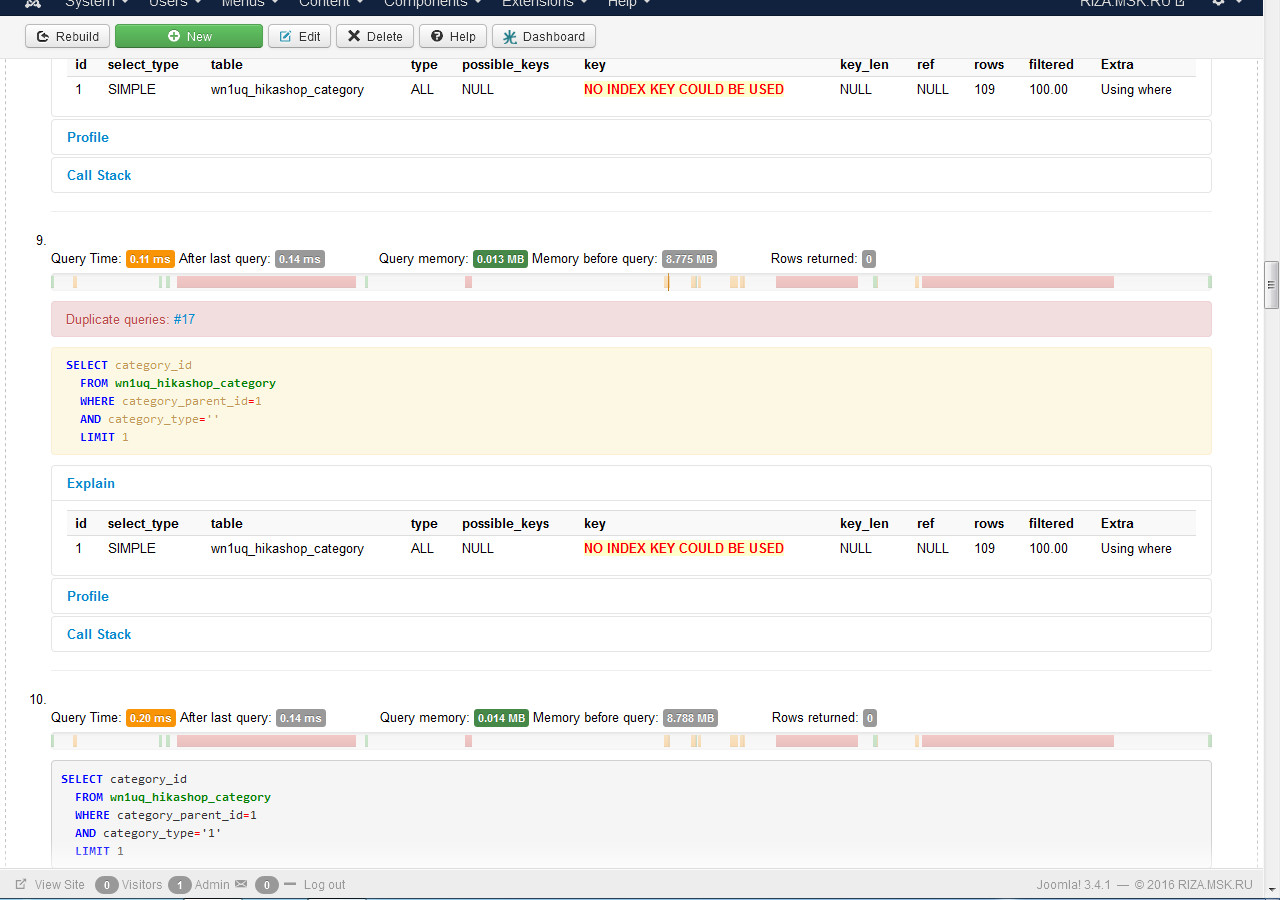This screenshot has height=900, width=1280.
Task: Click the 0.014 MB Query memory badge
Action: [x=501, y=718]
